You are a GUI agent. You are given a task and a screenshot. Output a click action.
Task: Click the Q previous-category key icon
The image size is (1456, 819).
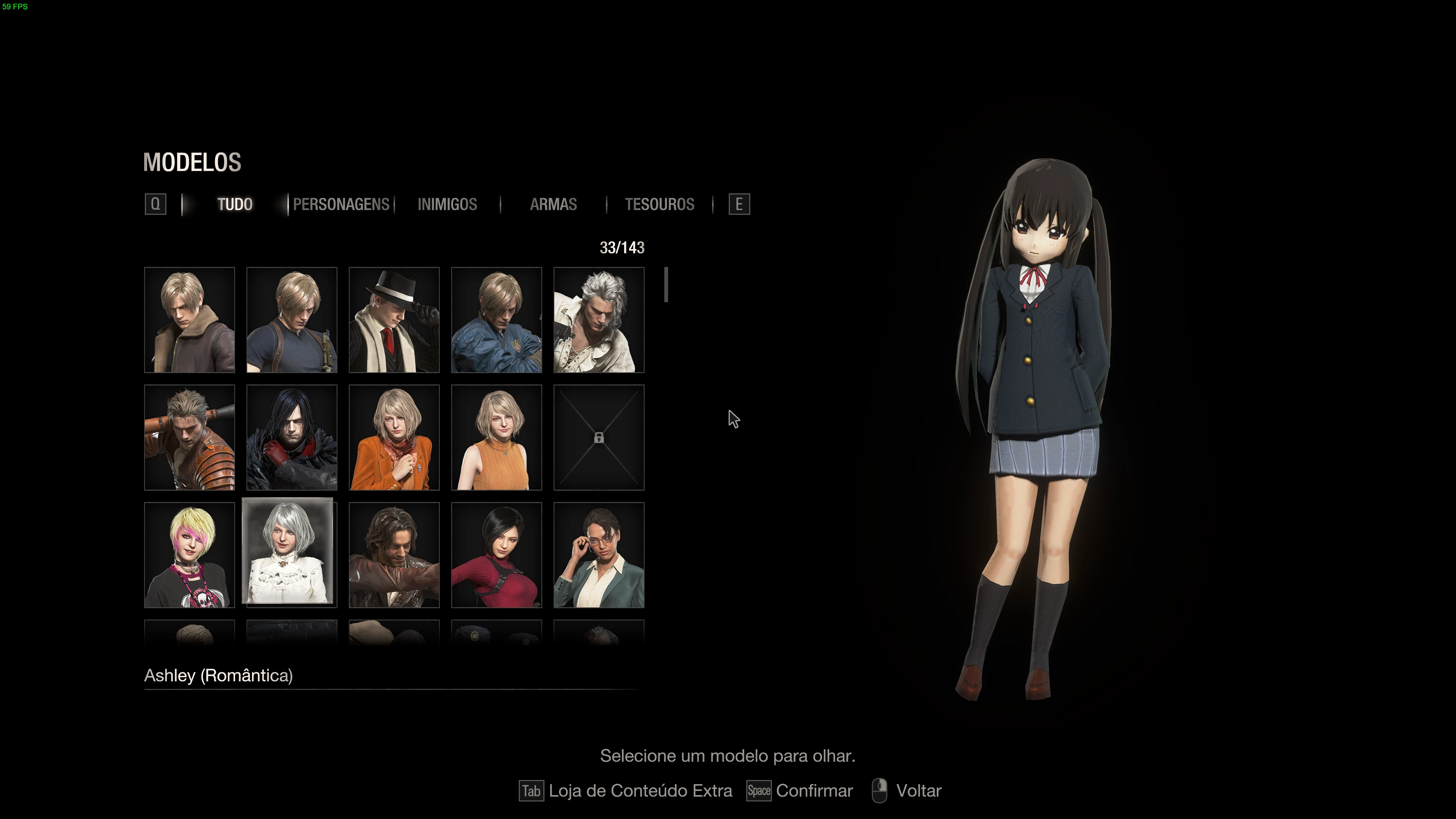pyautogui.click(x=155, y=204)
